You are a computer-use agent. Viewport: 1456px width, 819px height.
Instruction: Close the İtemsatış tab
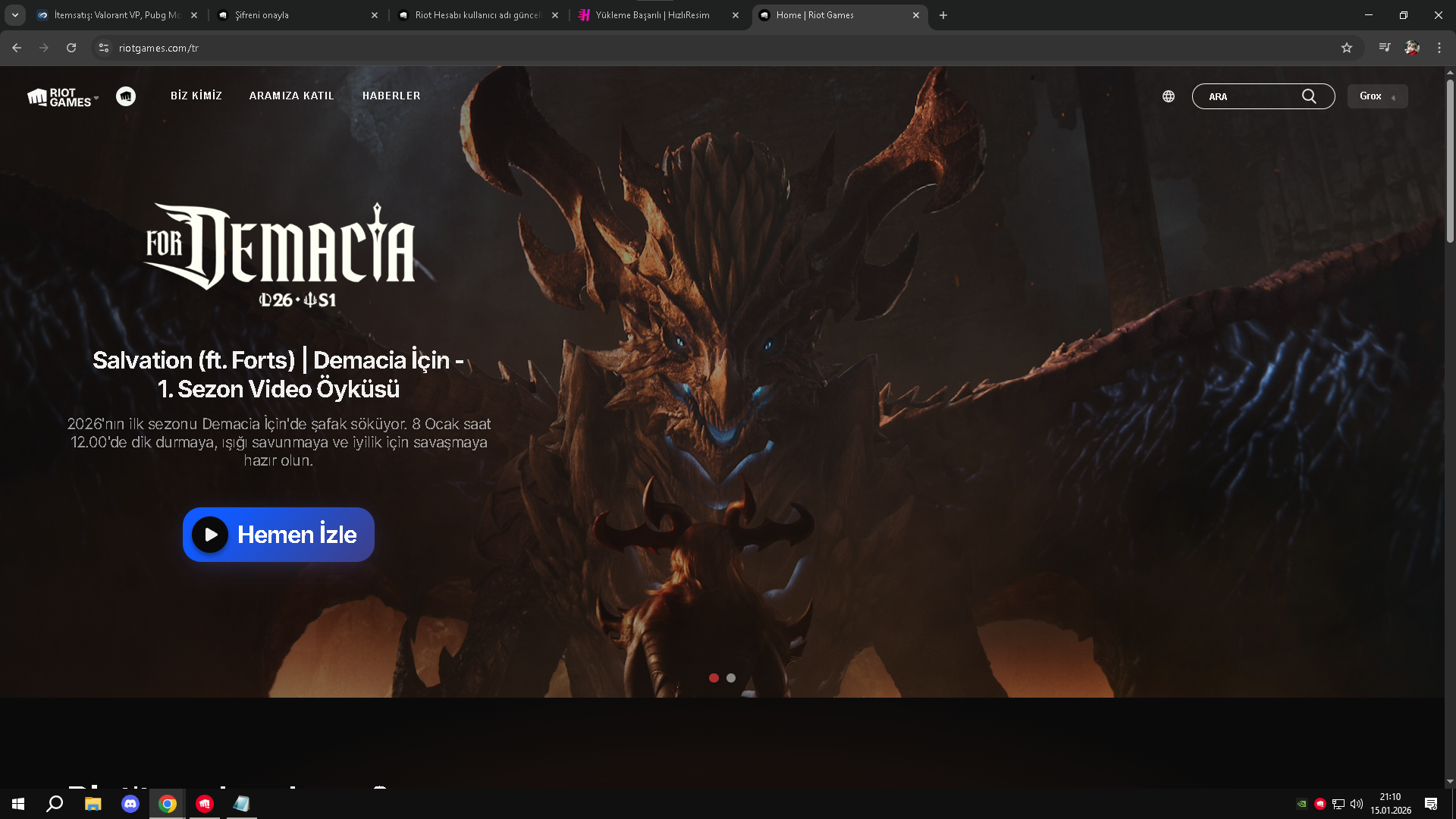194,15
